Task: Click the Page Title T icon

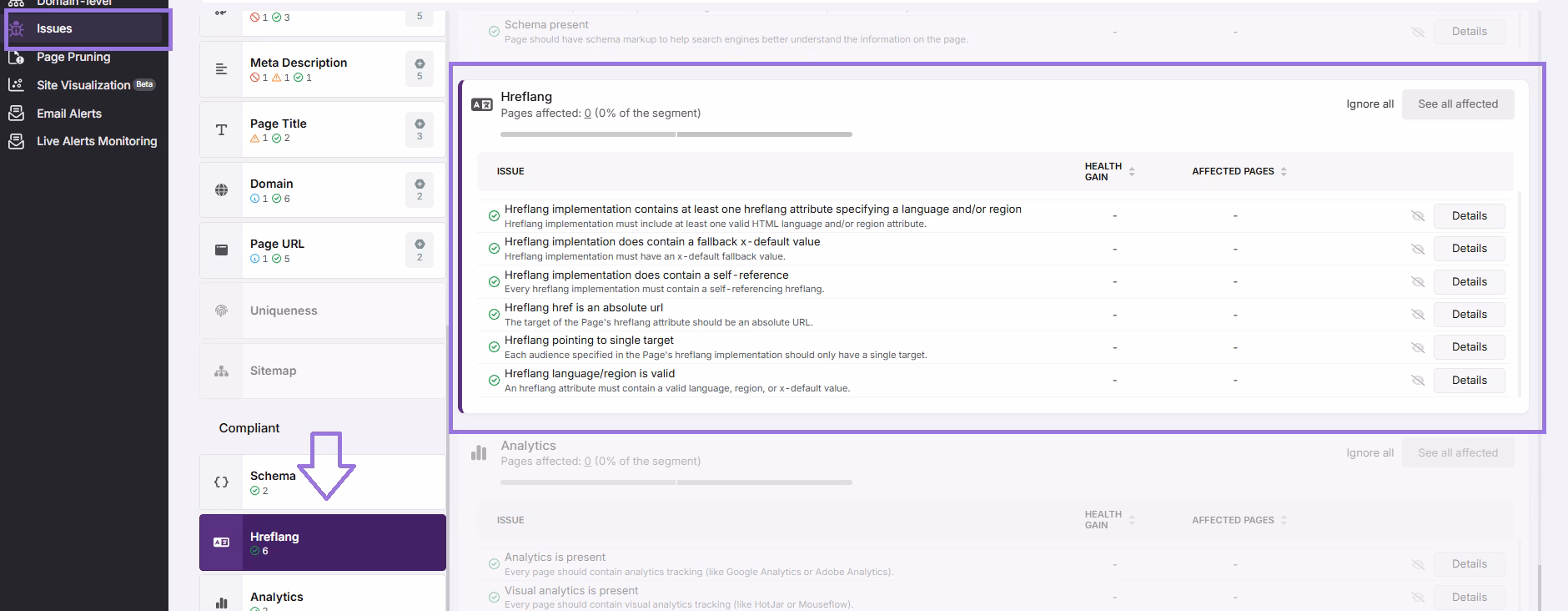Action: [221, 130]
